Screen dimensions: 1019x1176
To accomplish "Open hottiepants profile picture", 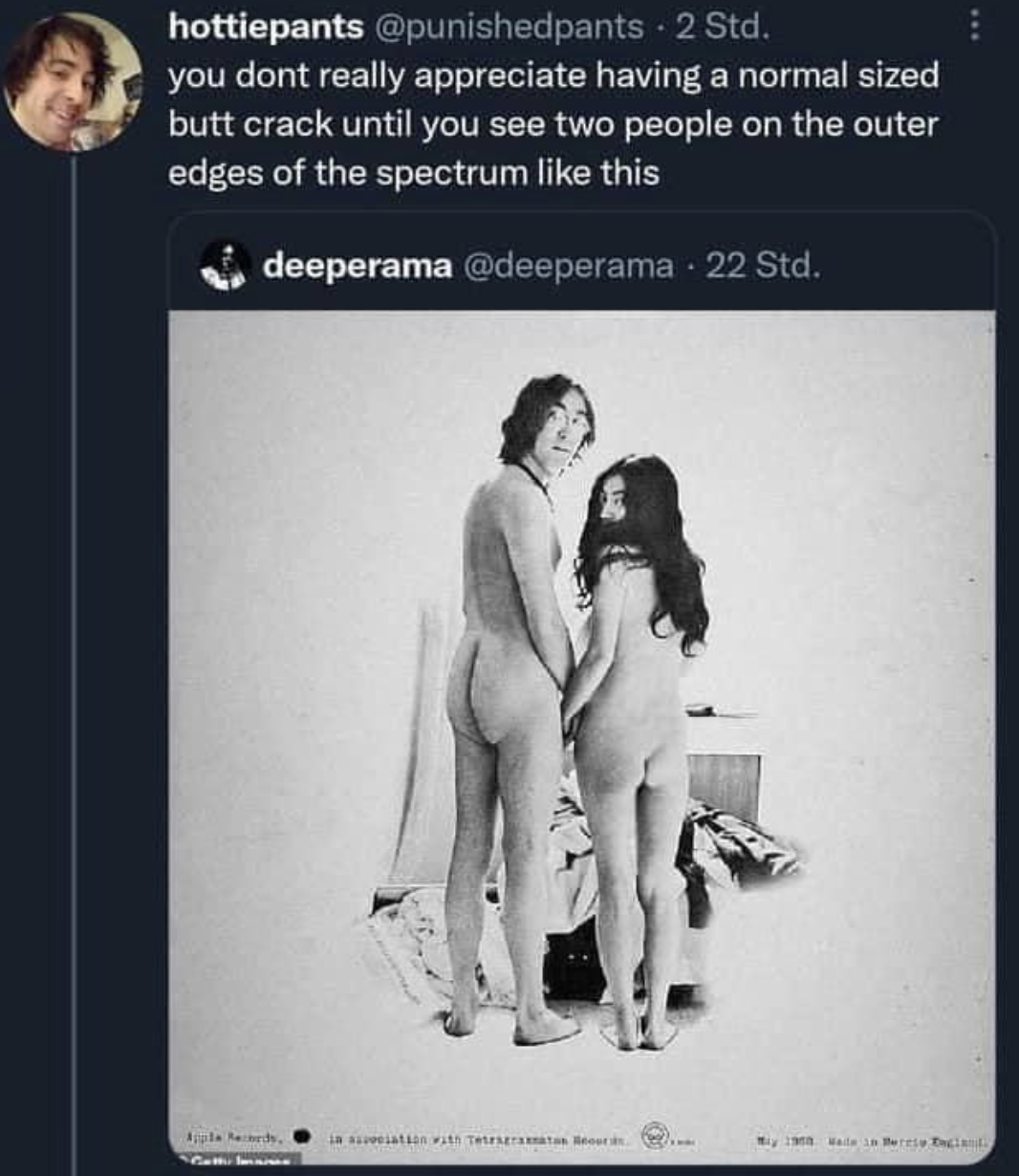I will (74, 81).
